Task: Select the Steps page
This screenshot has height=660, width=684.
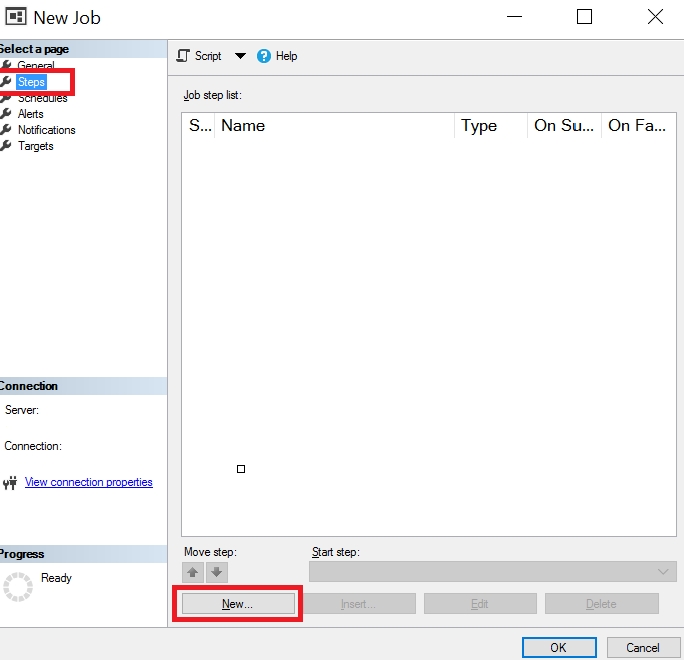Action: 31,82
